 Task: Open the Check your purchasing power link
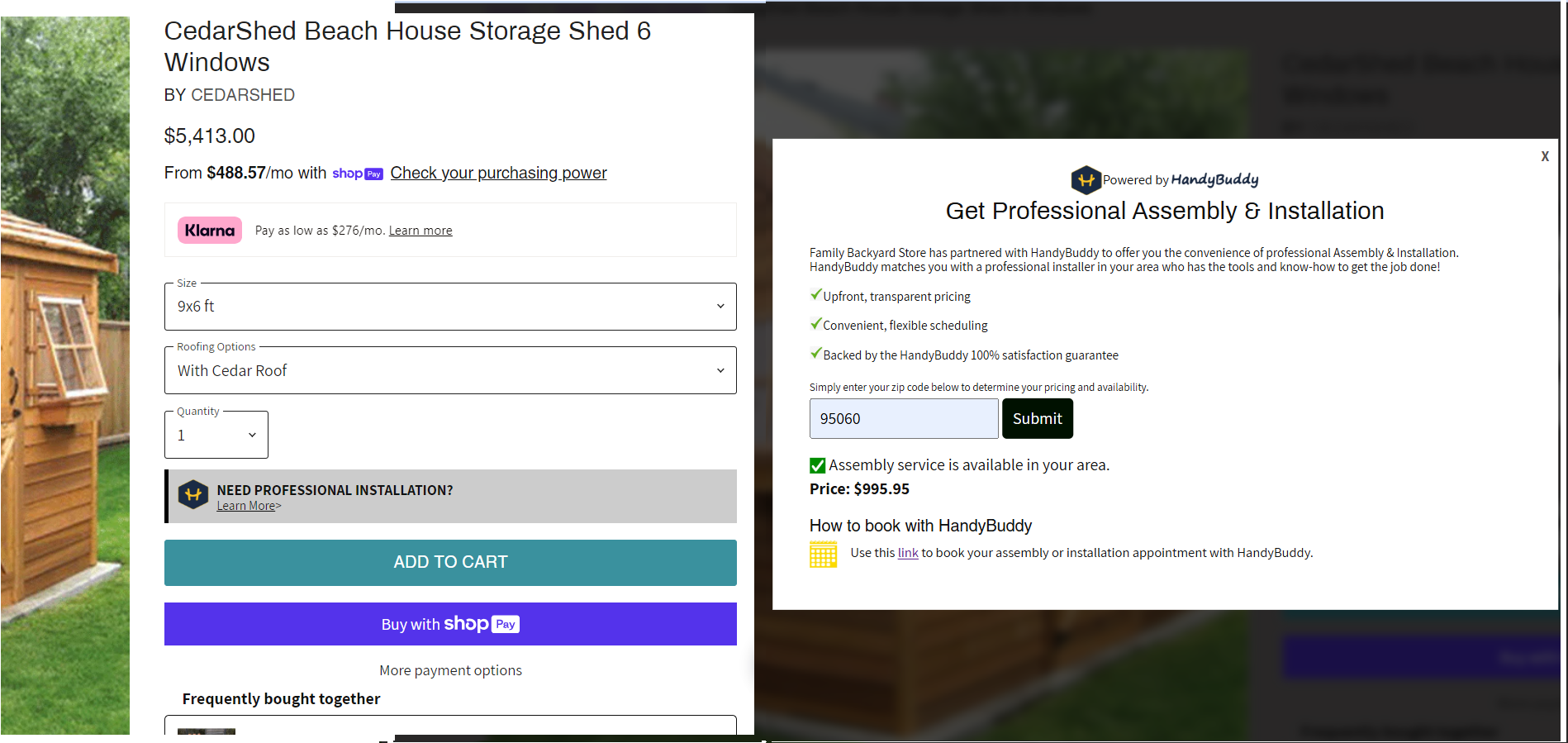tap(498, 173)
